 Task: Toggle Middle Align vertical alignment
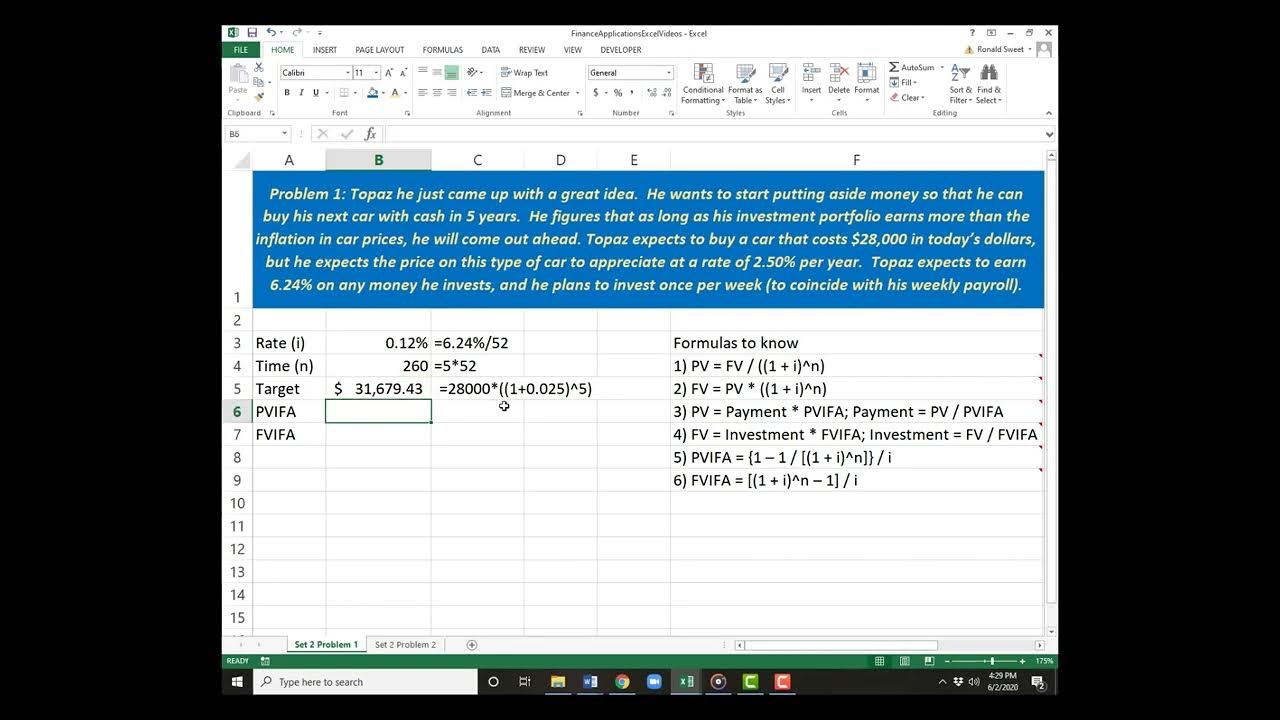coord(437,72)
